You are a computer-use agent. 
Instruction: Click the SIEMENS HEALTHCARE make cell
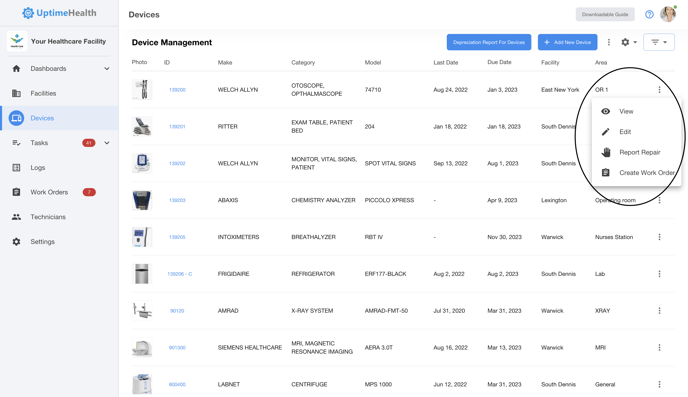[250, 347]
